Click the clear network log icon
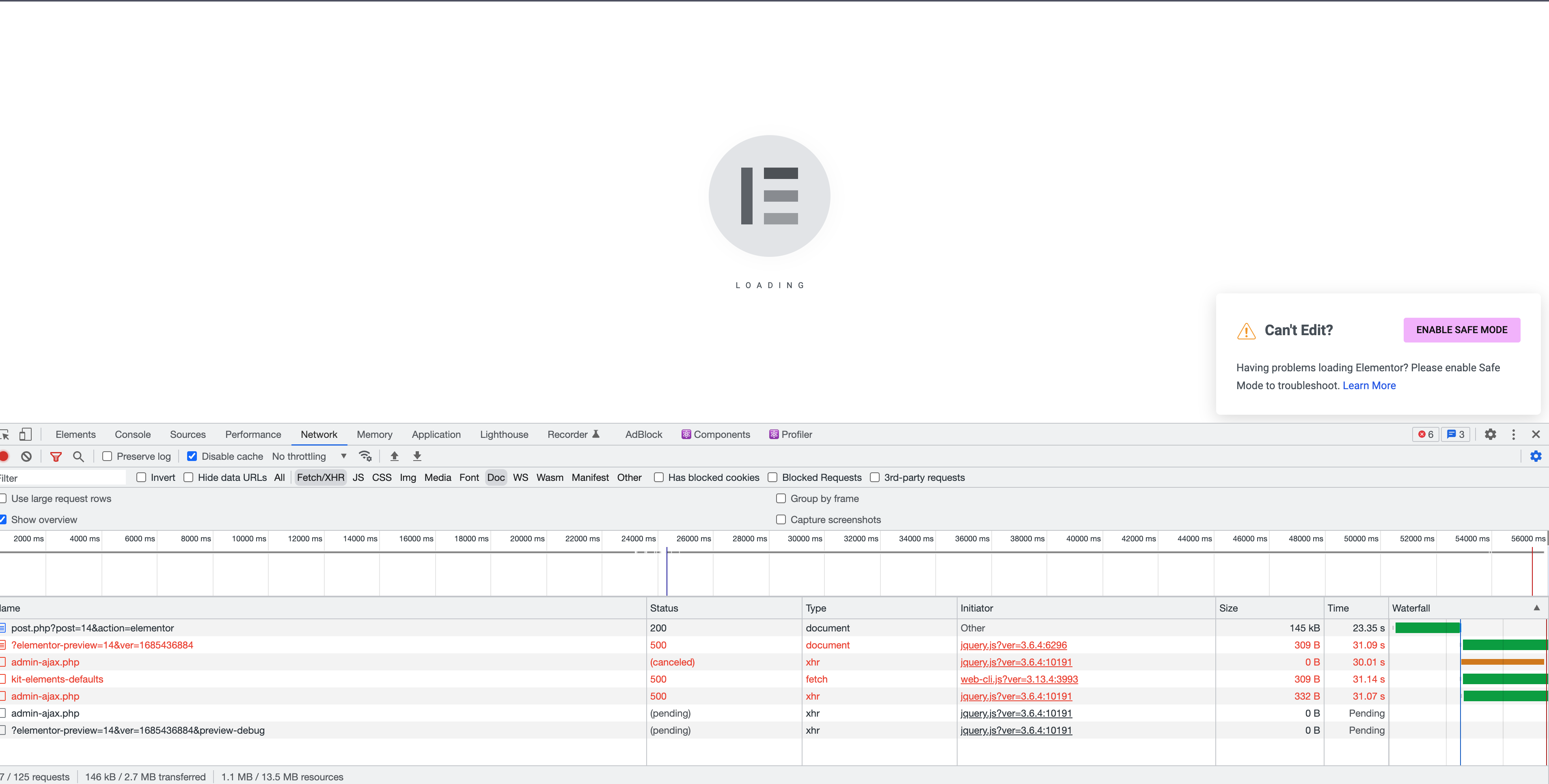The height and width of the screenshot is (784, 1549). (26, 457)
